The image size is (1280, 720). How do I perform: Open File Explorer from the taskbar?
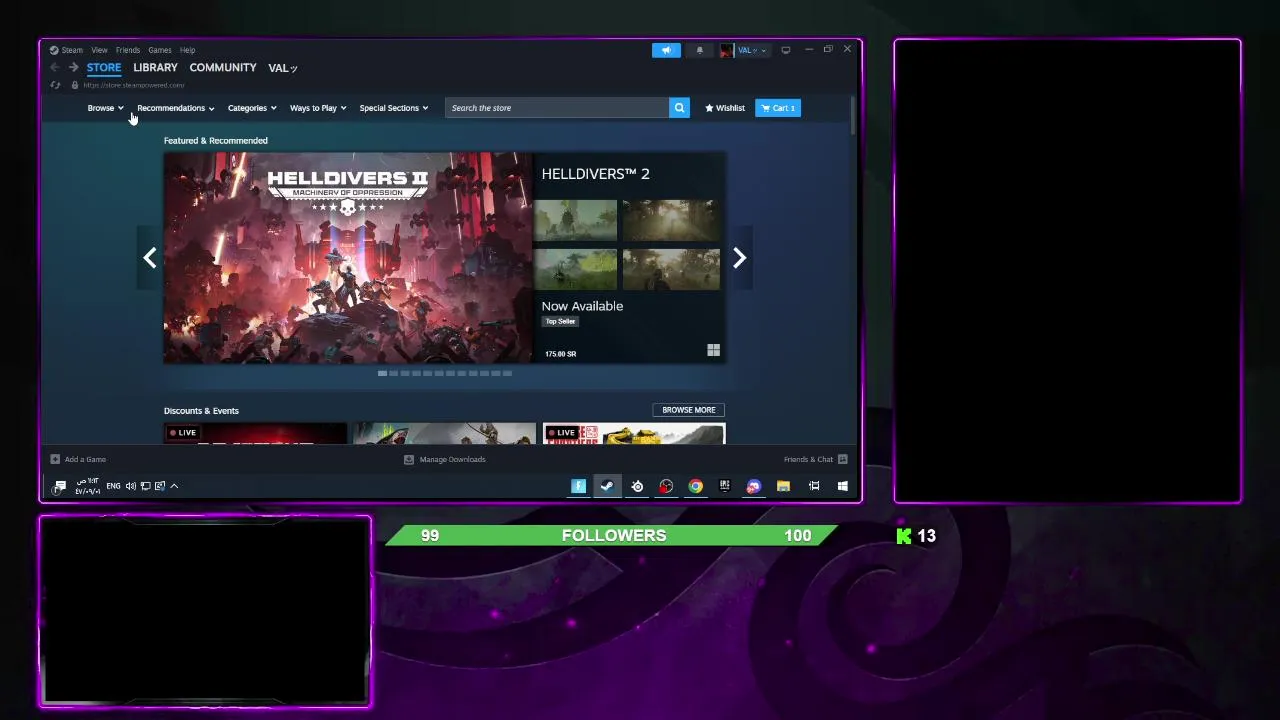pos(783,486)
